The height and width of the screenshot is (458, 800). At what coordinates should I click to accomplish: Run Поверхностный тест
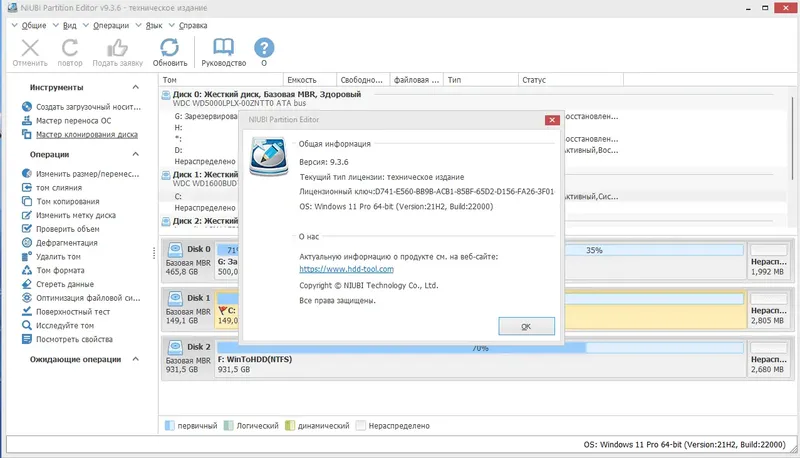click(66, 312)
